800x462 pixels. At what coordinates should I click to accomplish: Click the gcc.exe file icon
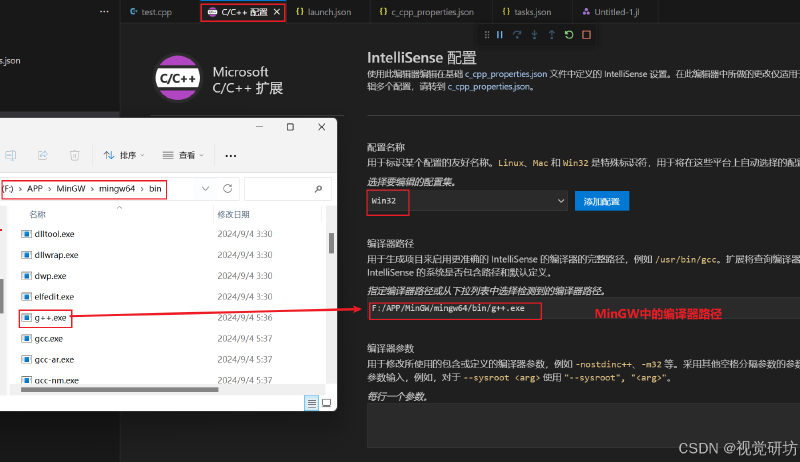click(x=27, y=339)
